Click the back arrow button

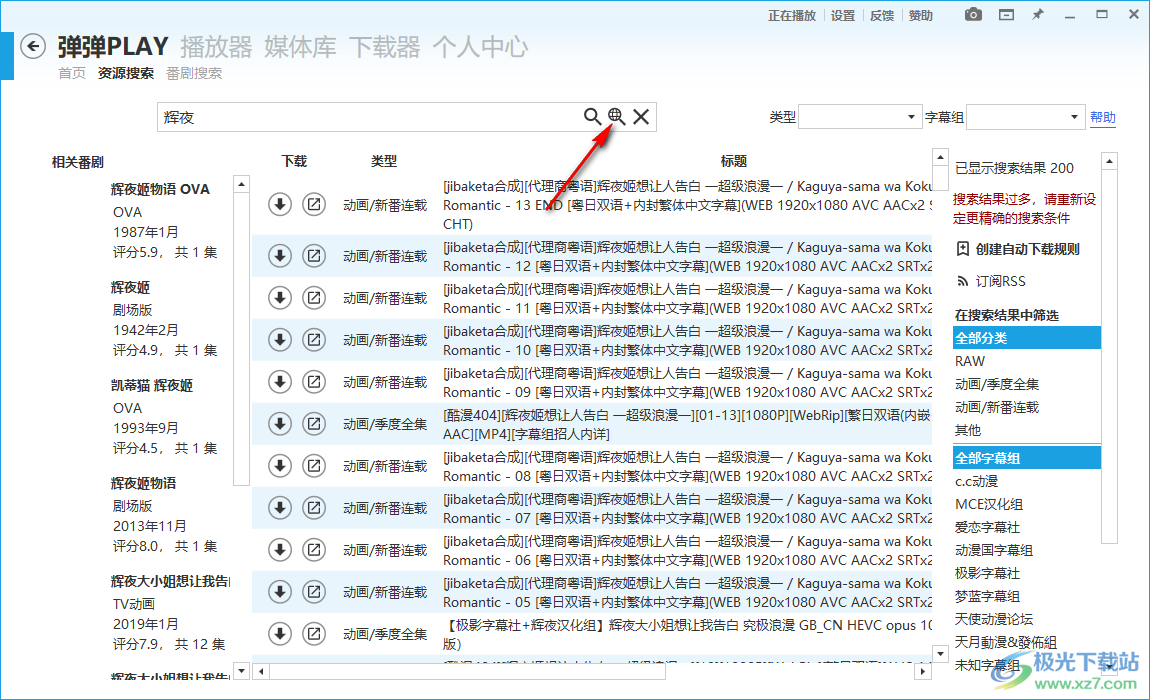click(x=32, y=47)
